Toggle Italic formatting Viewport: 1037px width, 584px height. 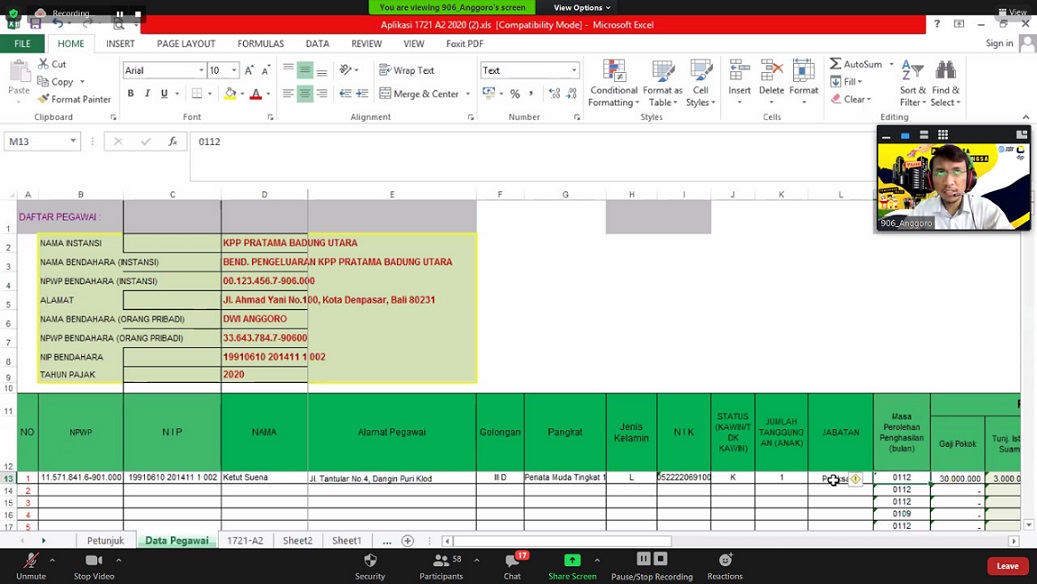coord(147,94)
